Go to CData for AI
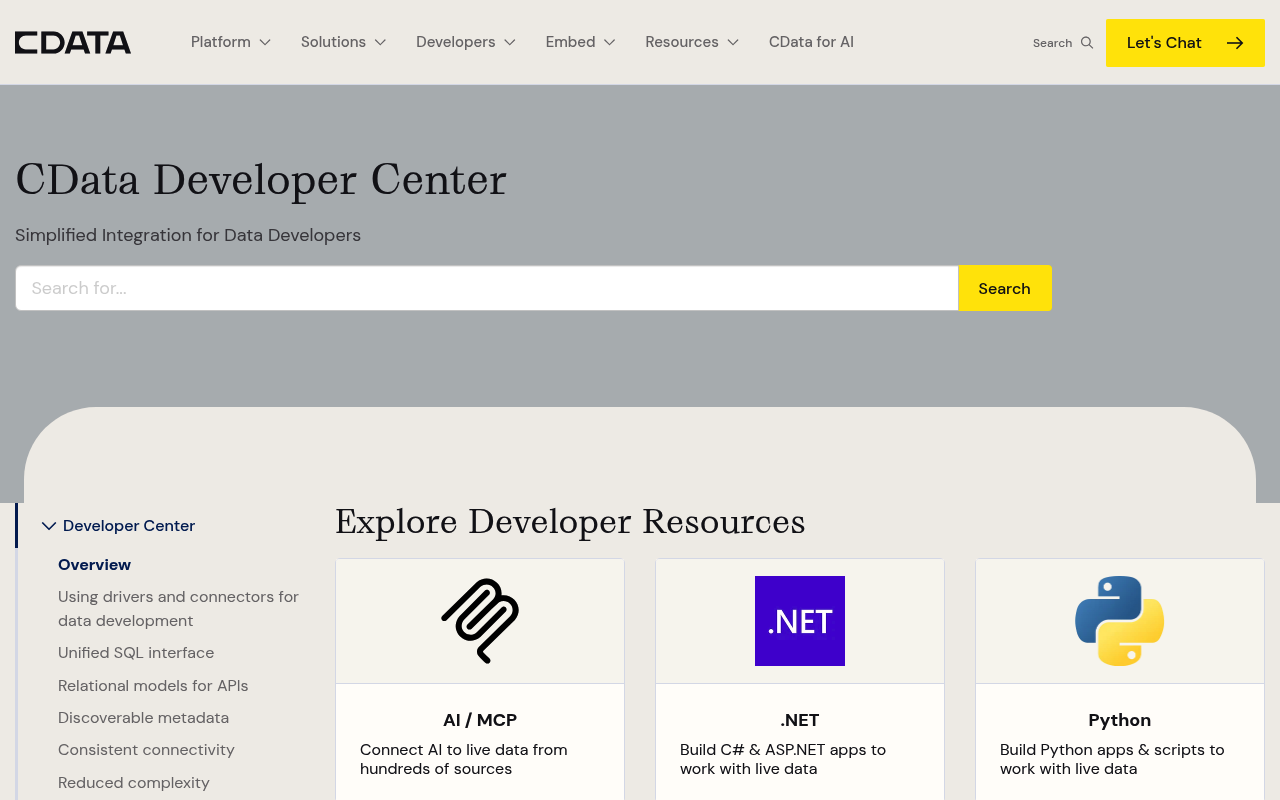The width and height of the screenshot is (1280, 800). (811, 42)
